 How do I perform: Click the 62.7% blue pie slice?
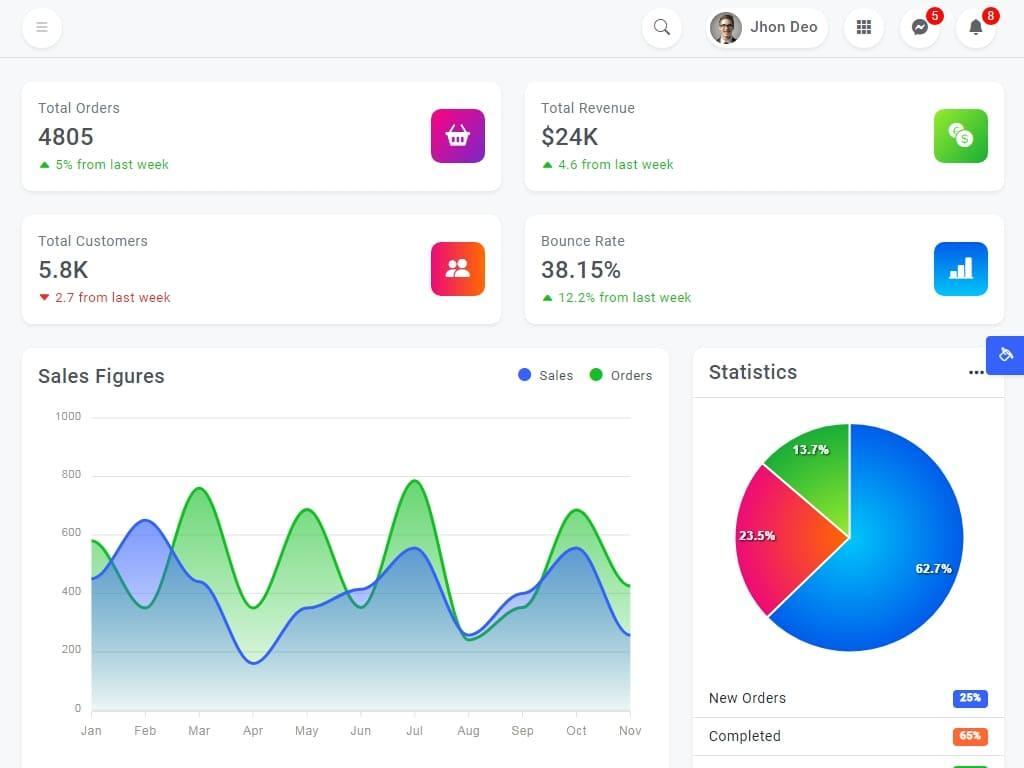pyautogui.click(x=901, y=555)
